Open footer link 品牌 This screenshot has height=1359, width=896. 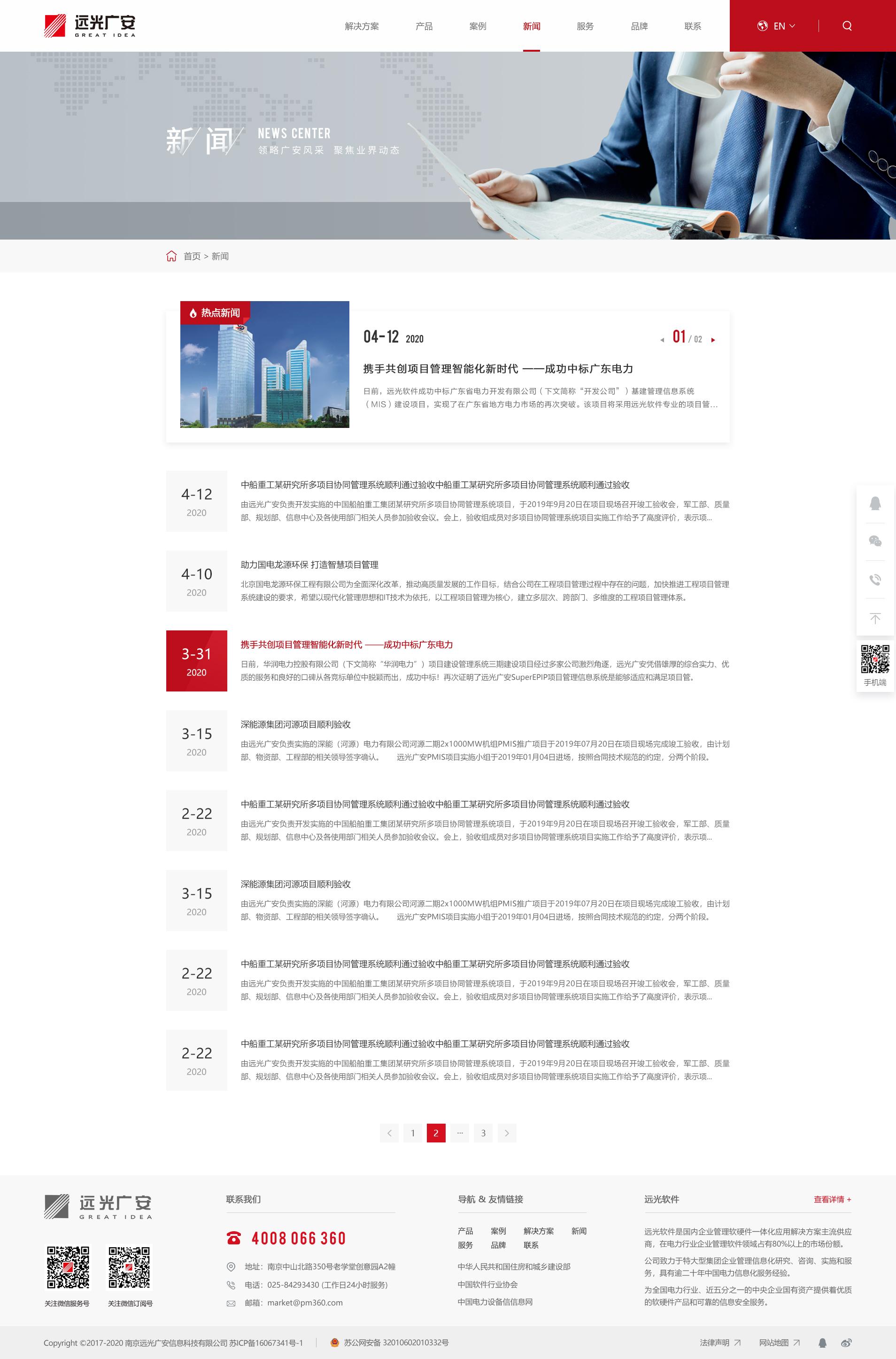[x=498, y=1245]
